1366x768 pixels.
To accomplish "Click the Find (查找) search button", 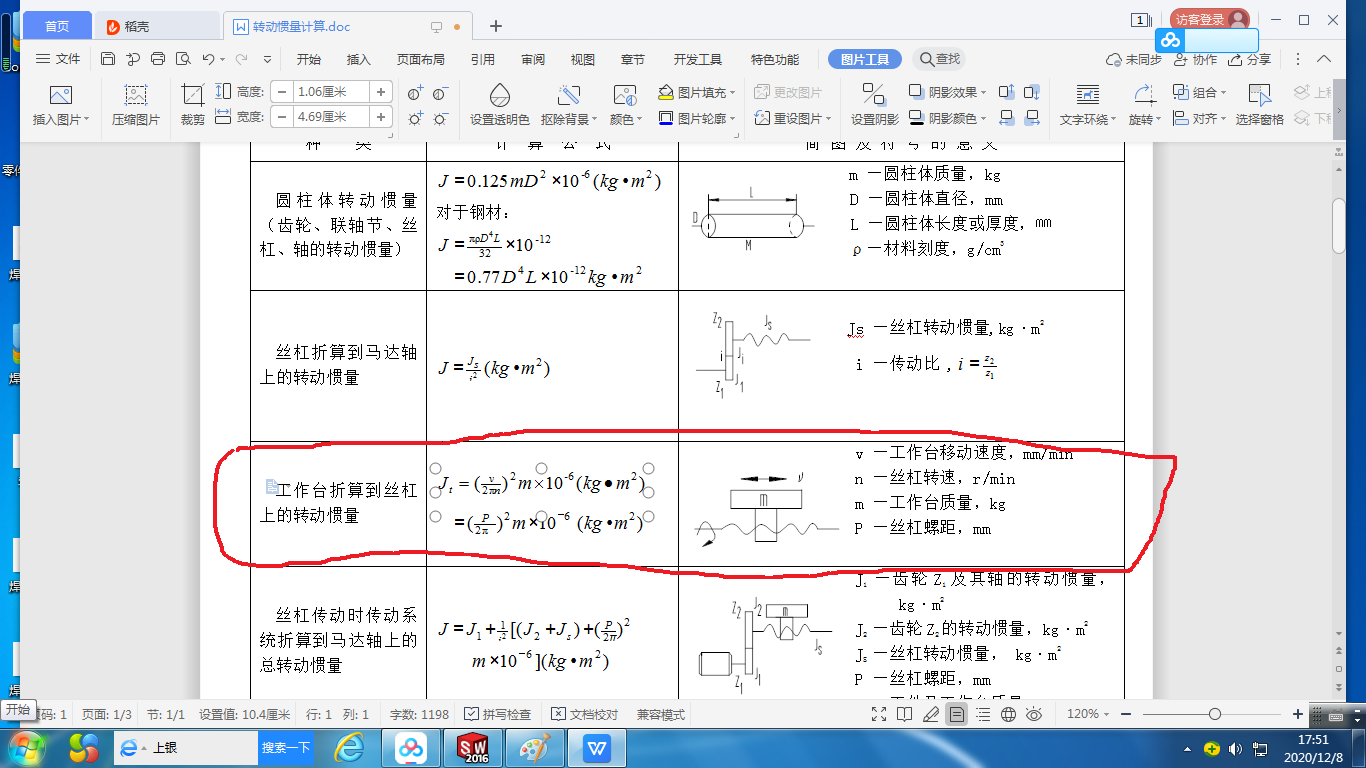I will [x=940, y=59].
